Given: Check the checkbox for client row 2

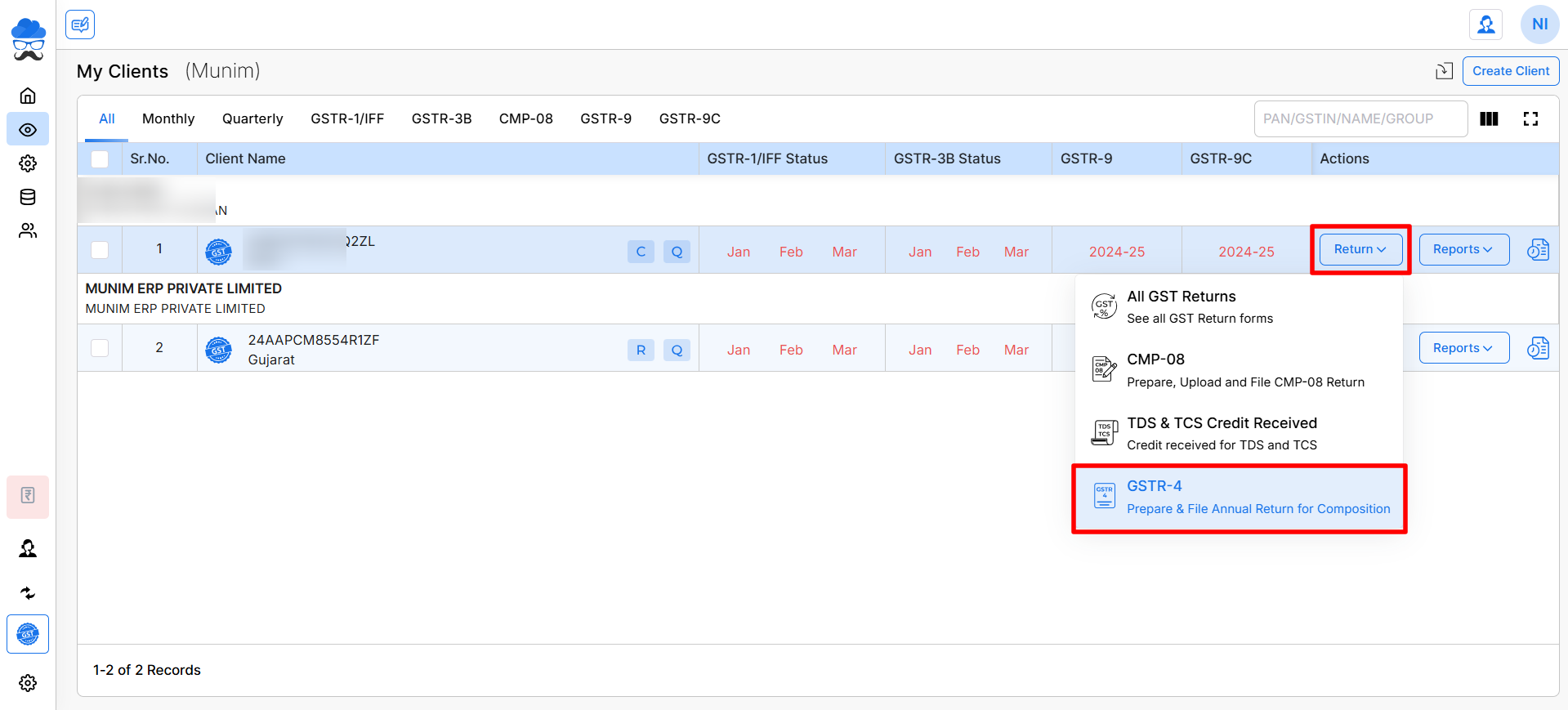Looking at the screenshot, I should [100, 348].
